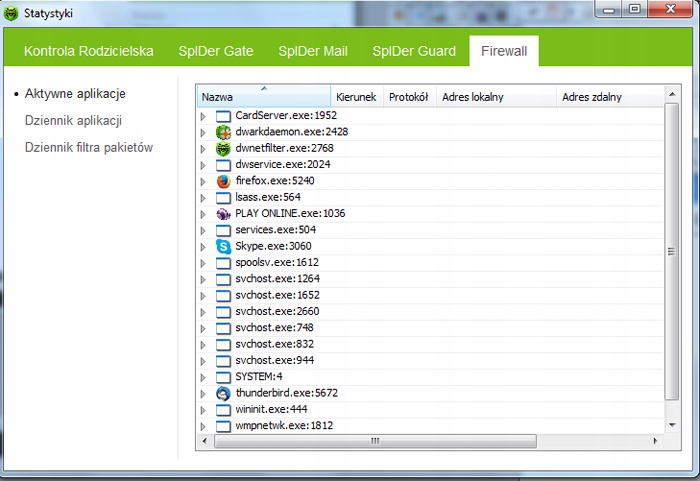Open the Kontrola Rodzicielska tab
The height and width of the screenshot is (481, 700).
pyautogui.click(x=89, y=51)
